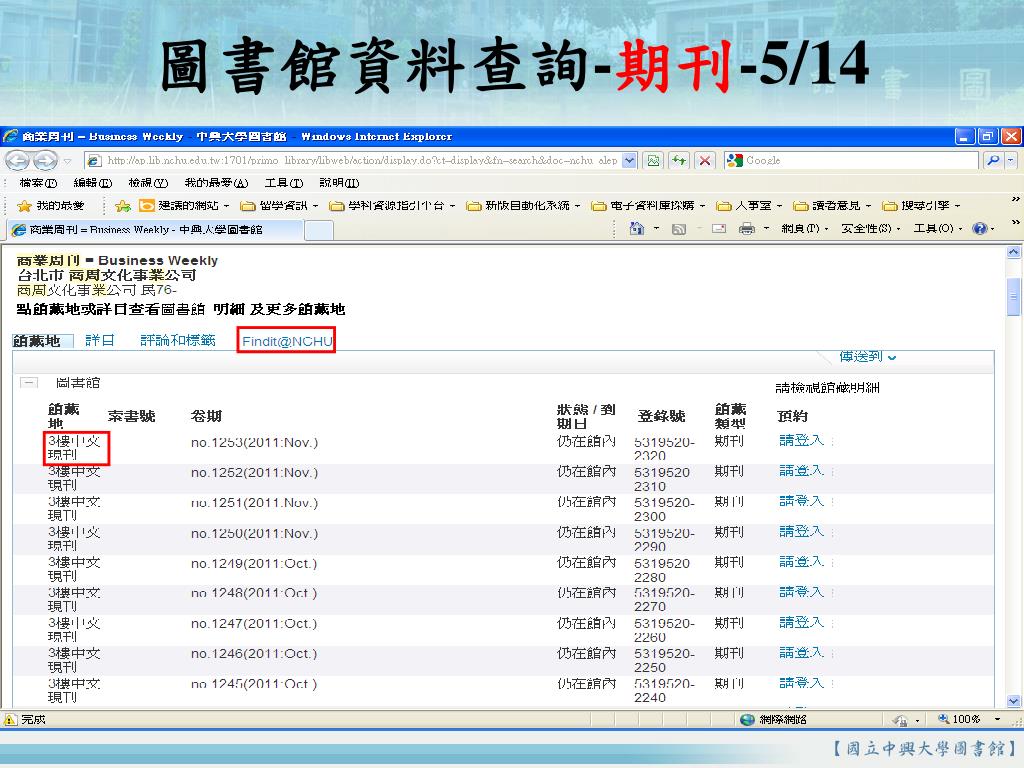Click the 請檢視館藏明細 text
The height and width of the screenshot is (768, 1024).
pos(827,387)
